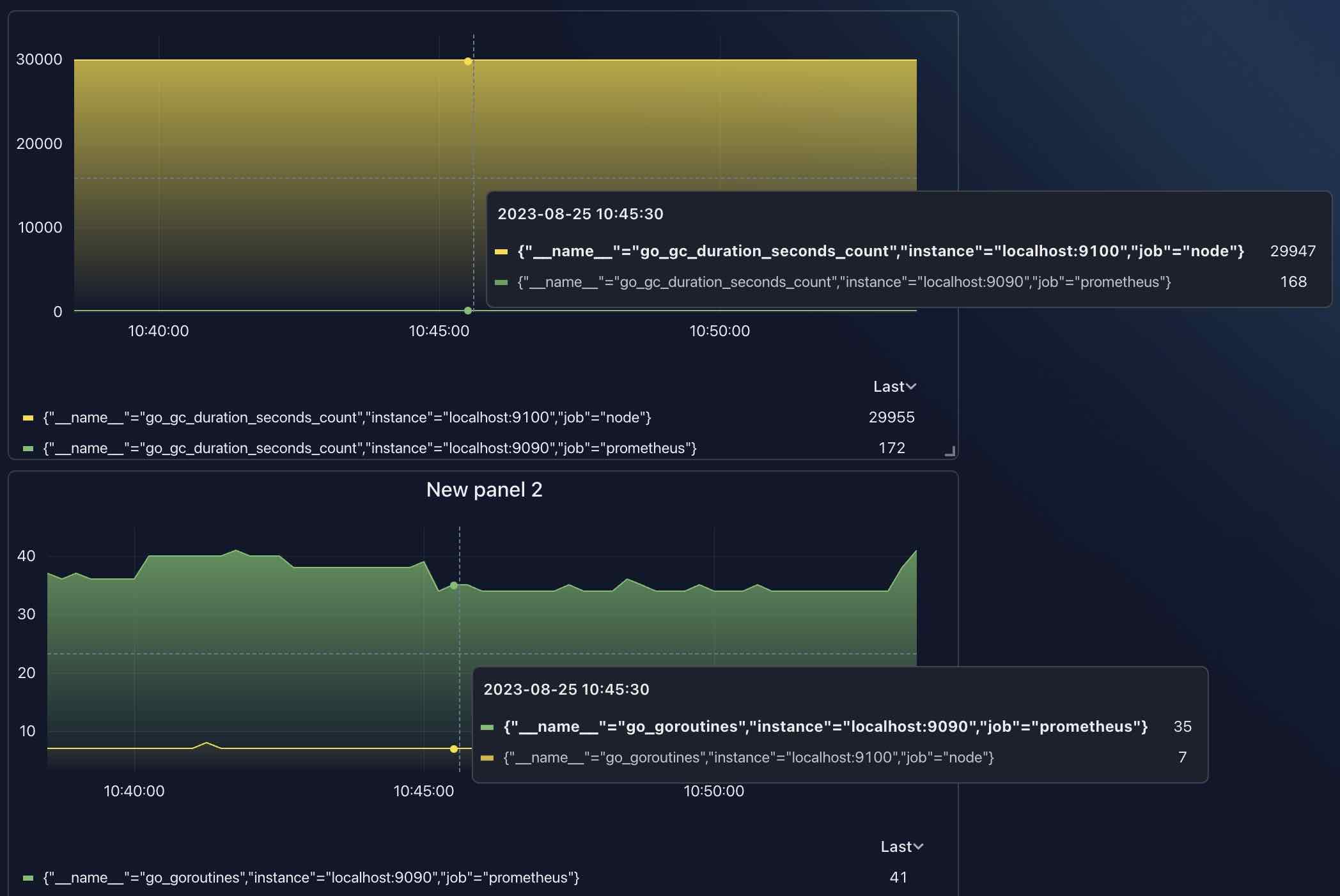The height and width of the screenshot is (896, 1340).
Task: Click yellow color swatch of node legend entry
Action: point(28,418)
